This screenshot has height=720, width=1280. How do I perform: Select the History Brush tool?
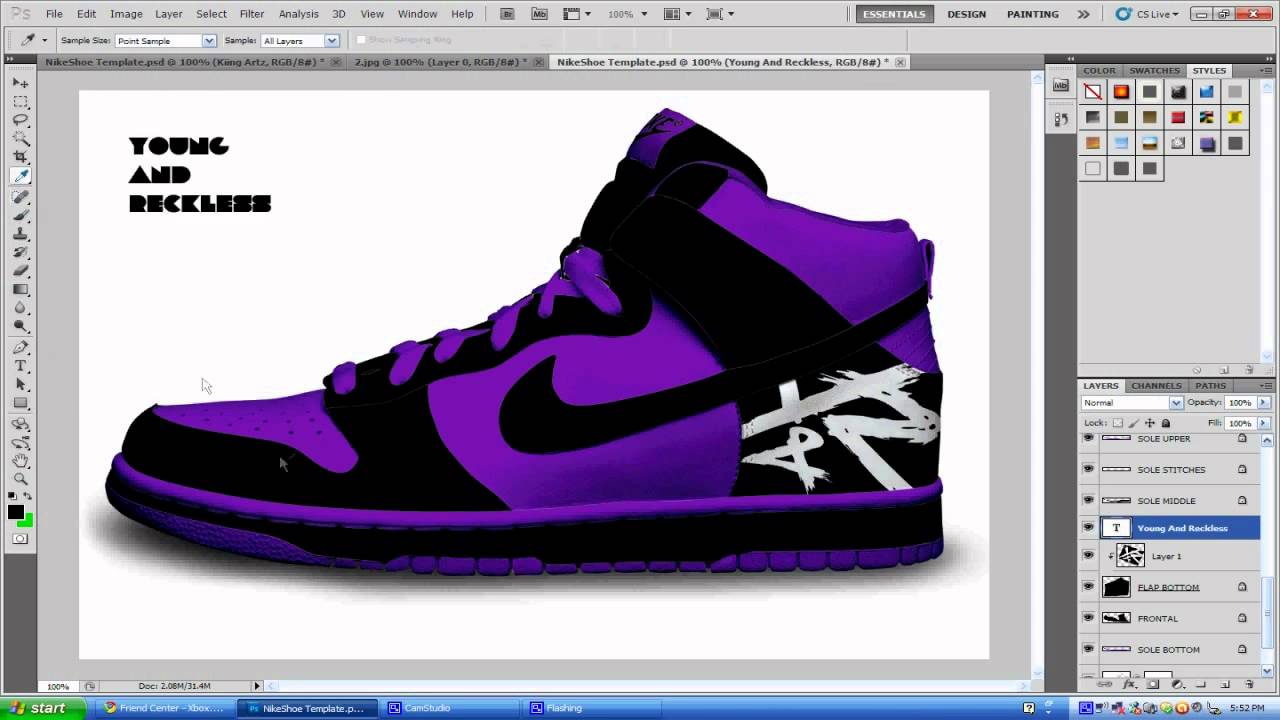[x=20, y=252]
